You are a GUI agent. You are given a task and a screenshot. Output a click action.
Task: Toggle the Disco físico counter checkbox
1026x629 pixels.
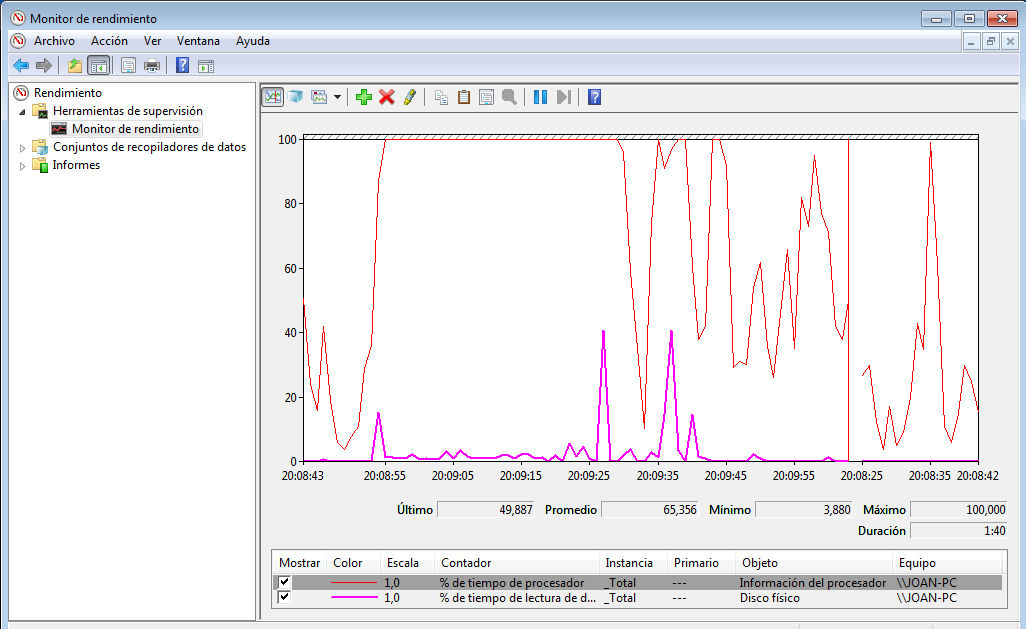pyautogui.click(x=285, y=598)
